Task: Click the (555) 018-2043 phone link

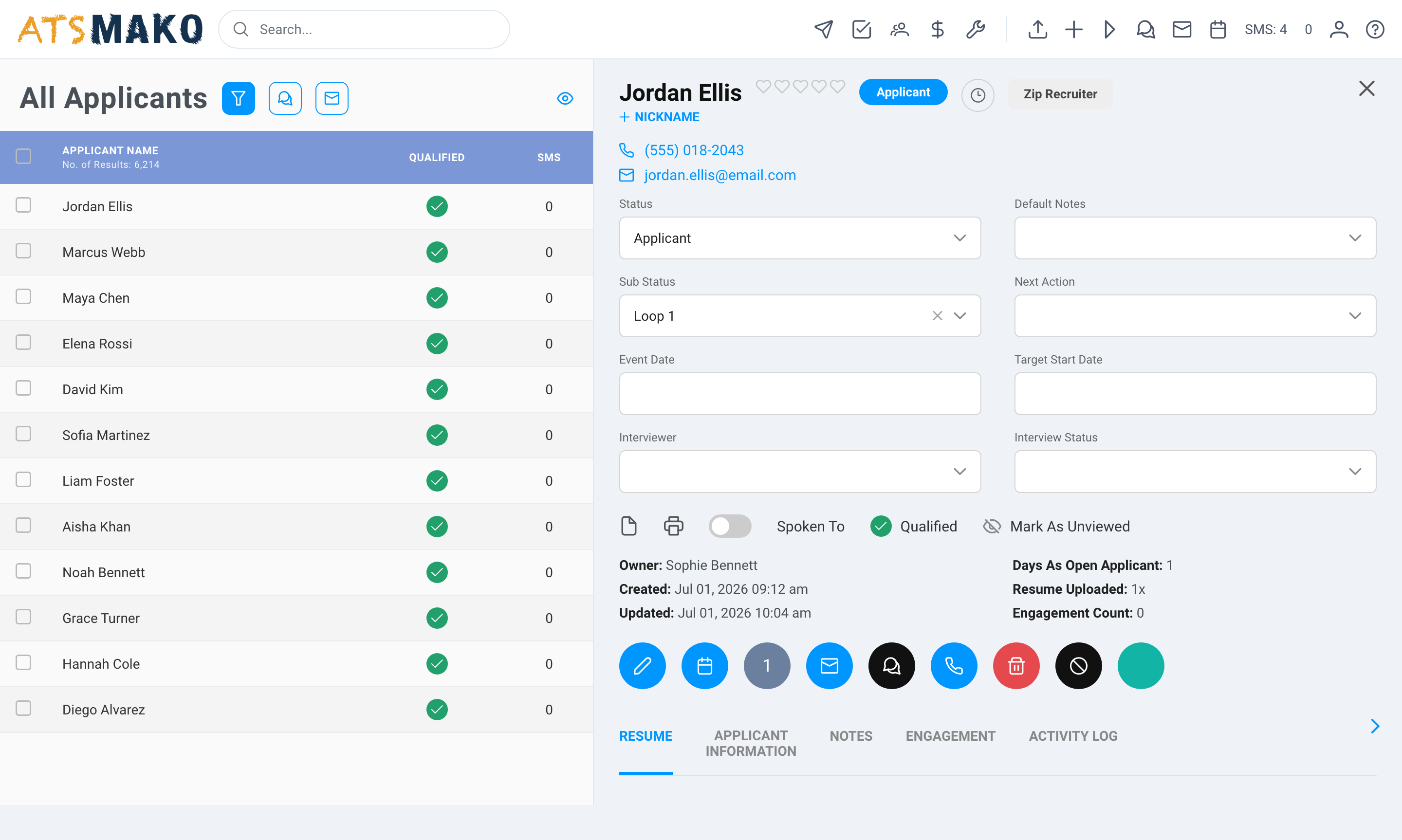Action: 694,150
